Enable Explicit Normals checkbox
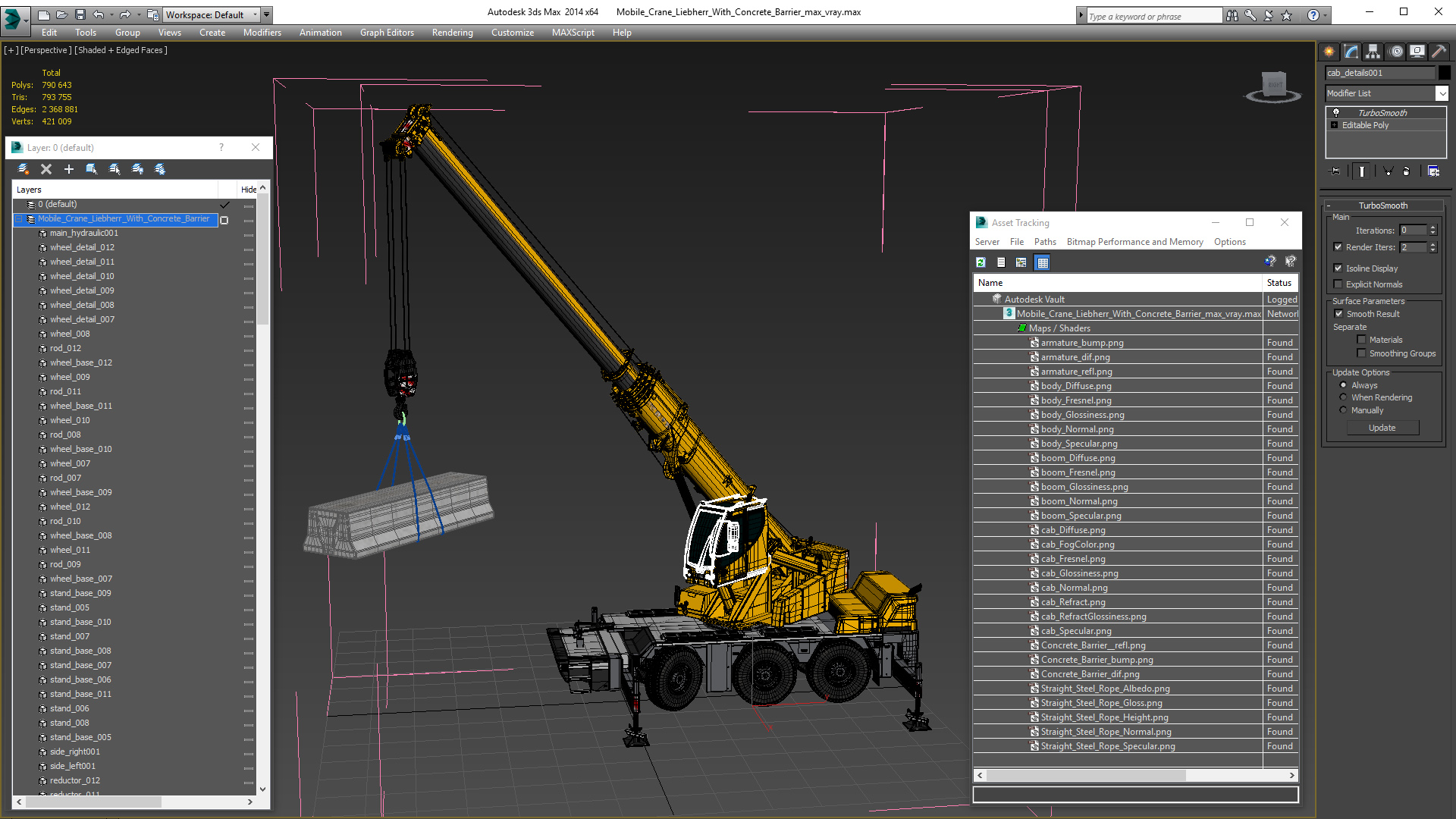Screen dimensions: 1456x819 (1338, 284)
